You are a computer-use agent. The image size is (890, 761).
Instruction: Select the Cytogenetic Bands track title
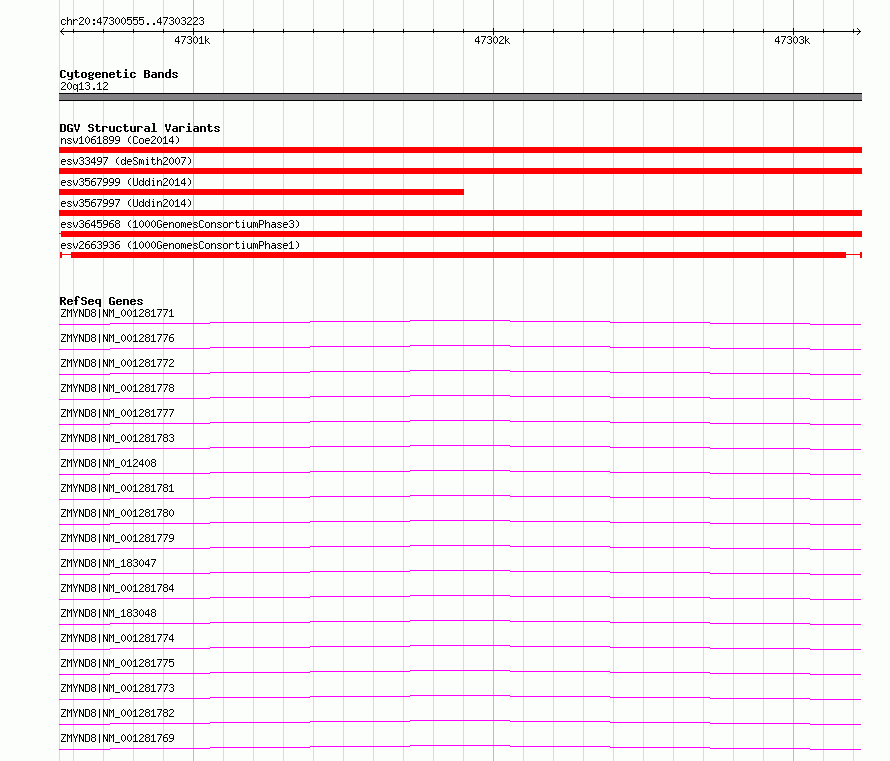tap(119, 74)
